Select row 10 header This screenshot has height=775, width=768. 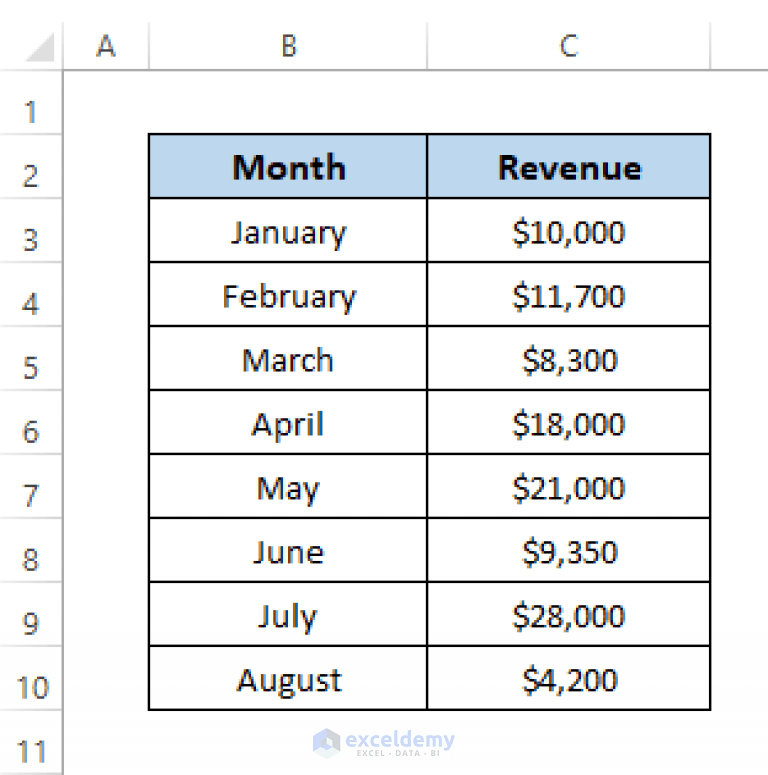point(31,679)
